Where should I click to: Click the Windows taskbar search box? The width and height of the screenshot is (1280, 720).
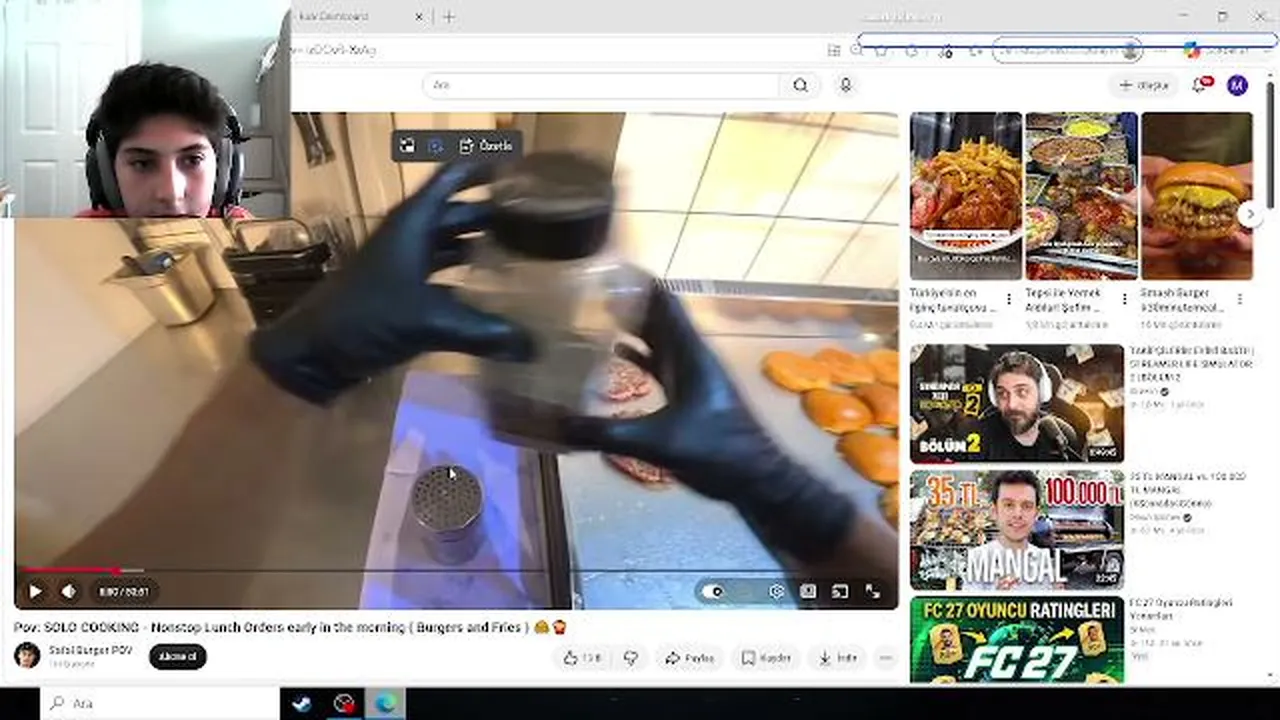pos(160,703)
